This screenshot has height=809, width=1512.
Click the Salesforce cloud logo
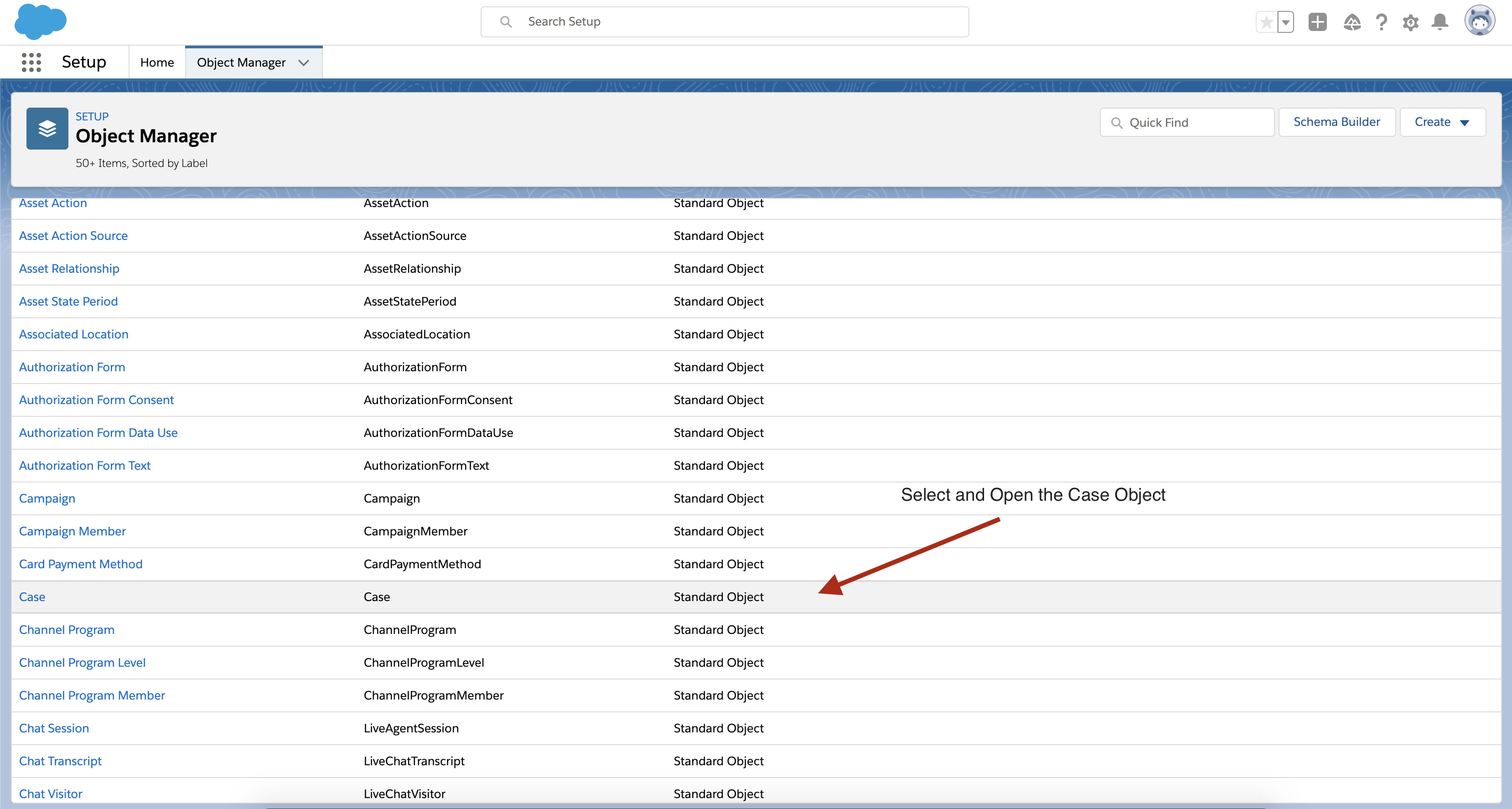click(x=40, y=21)
